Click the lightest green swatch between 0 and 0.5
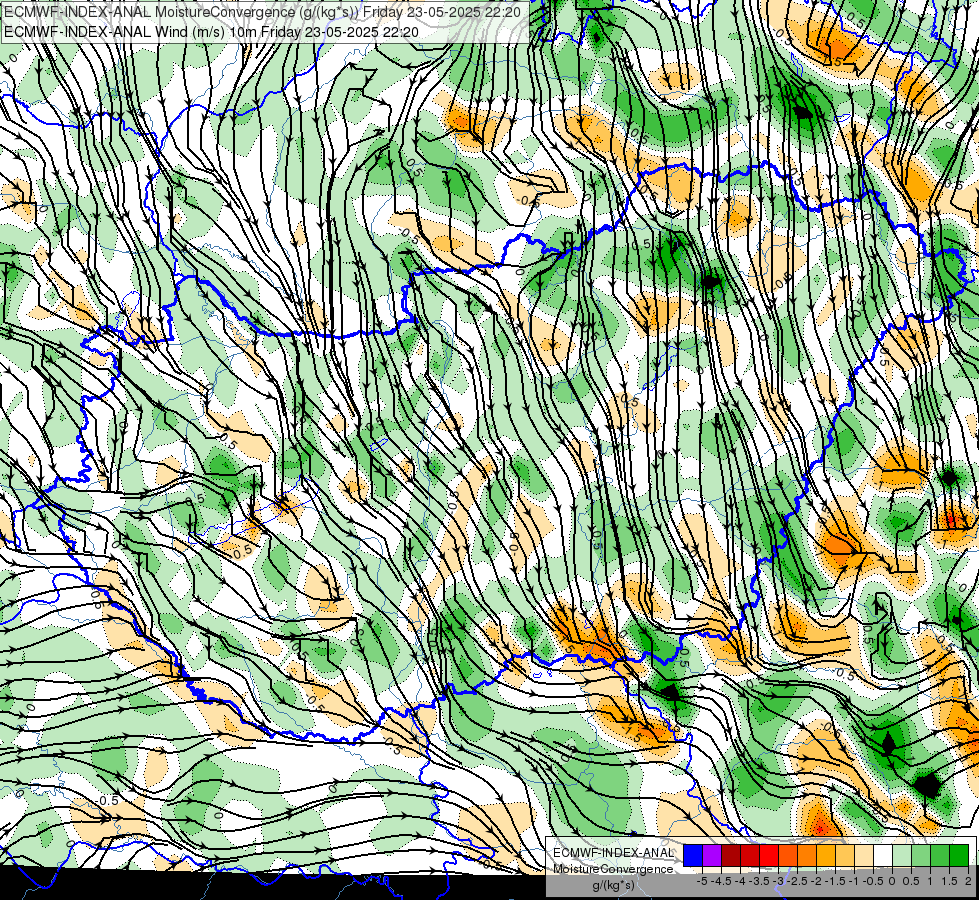This screenshot has height=900, width=979. (x=902, y=856)
